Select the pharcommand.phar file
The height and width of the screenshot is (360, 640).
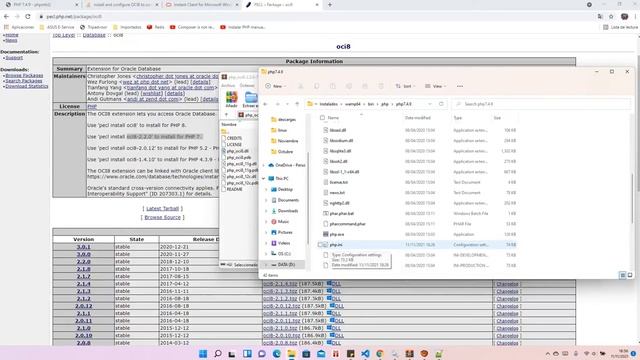click(347, 224)
